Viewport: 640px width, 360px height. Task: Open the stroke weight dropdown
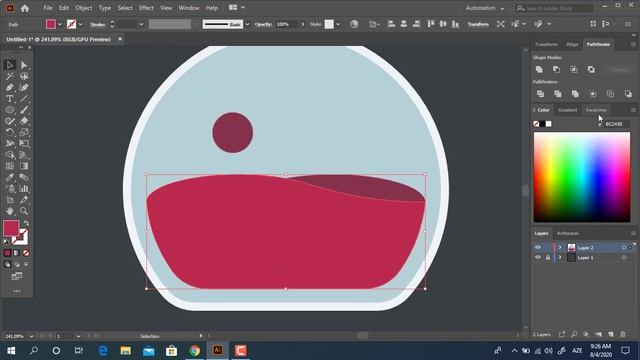point(141,24)
